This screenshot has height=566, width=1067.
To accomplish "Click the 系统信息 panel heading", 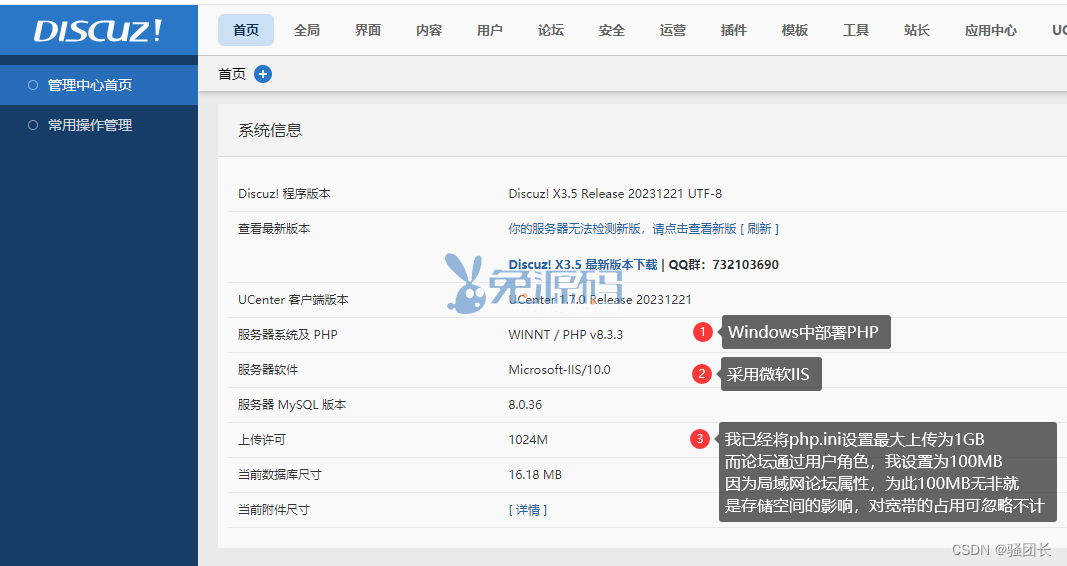I will pyautogui.click(x=270, y=131).
